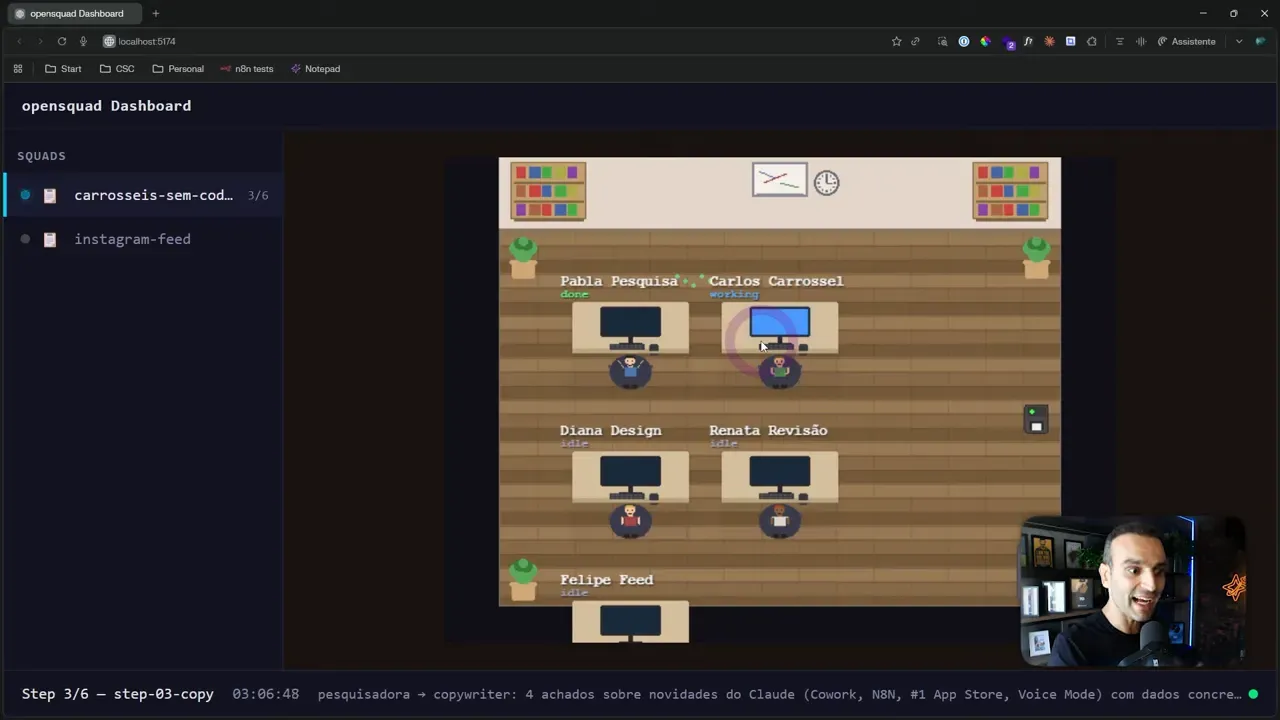Click the 1Password extension icon
1280x720 pixels.
(x=962, y=41)
